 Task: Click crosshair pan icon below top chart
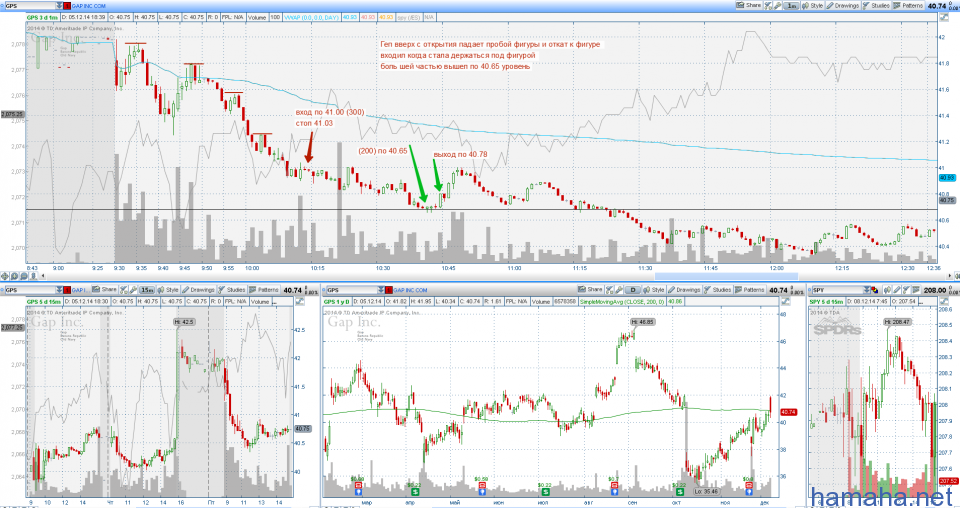[x=5, y=276]
